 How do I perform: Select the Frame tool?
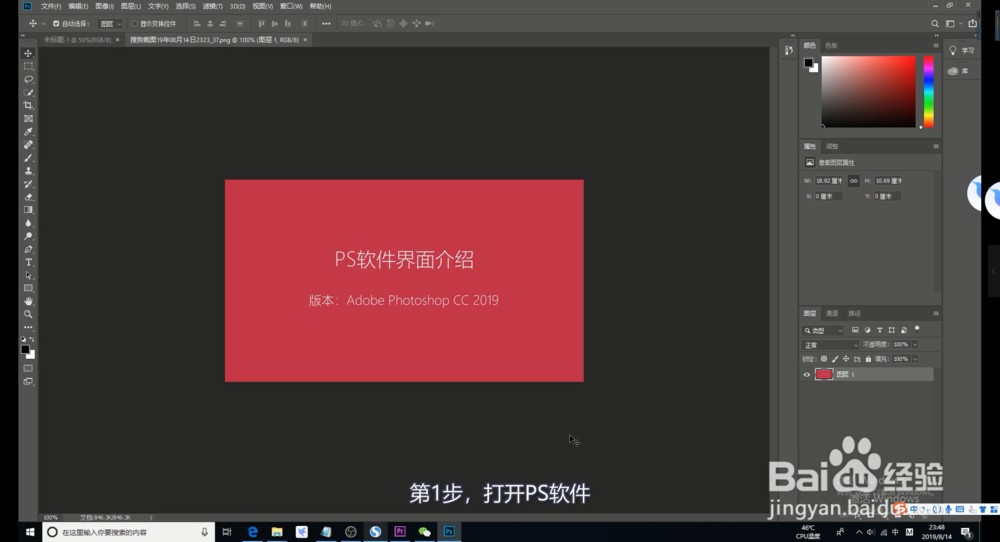(x=28, y=119)
